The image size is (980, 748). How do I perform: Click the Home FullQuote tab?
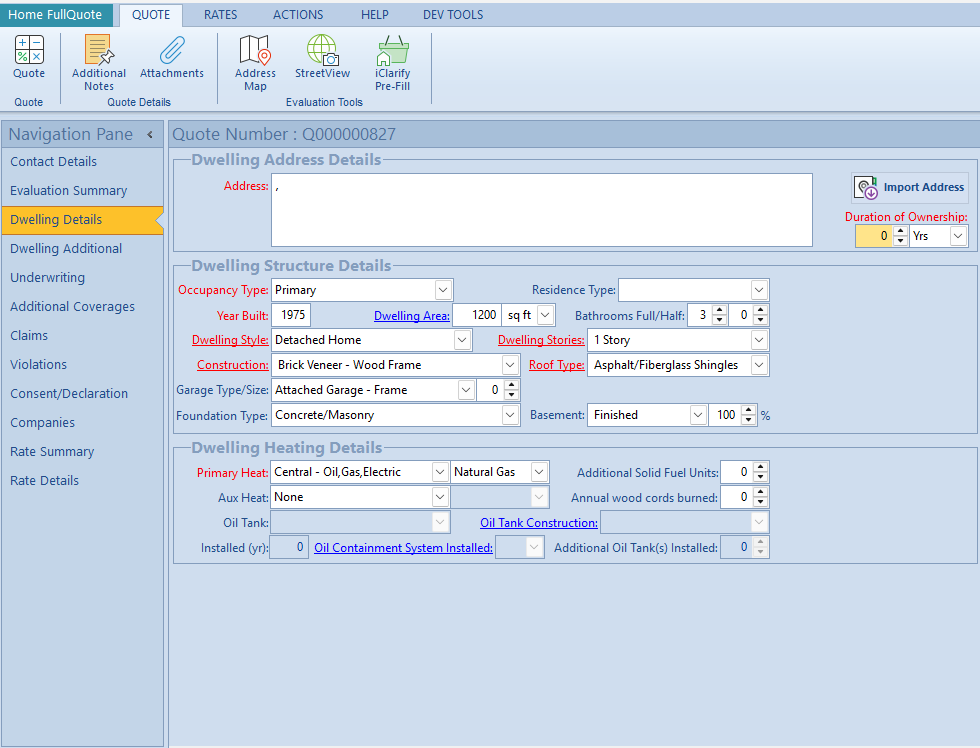click(55, 15)
